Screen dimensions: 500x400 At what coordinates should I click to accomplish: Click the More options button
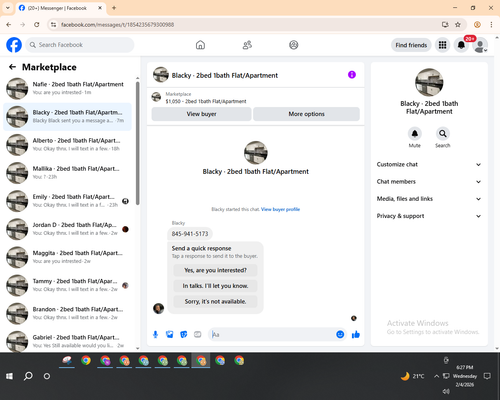point(306,114)
